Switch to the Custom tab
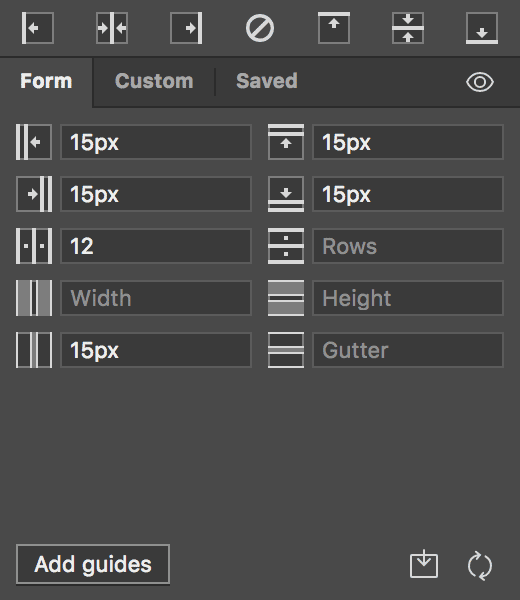The height and width of the screenshot is (600, 520). [154, 81]
